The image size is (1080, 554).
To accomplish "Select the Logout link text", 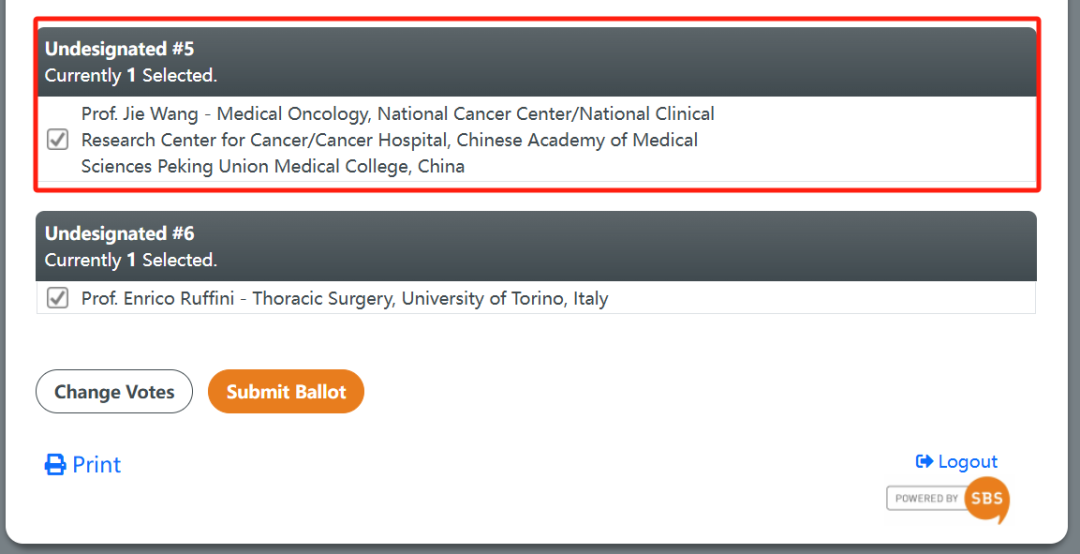I will (x=968, y=462).
